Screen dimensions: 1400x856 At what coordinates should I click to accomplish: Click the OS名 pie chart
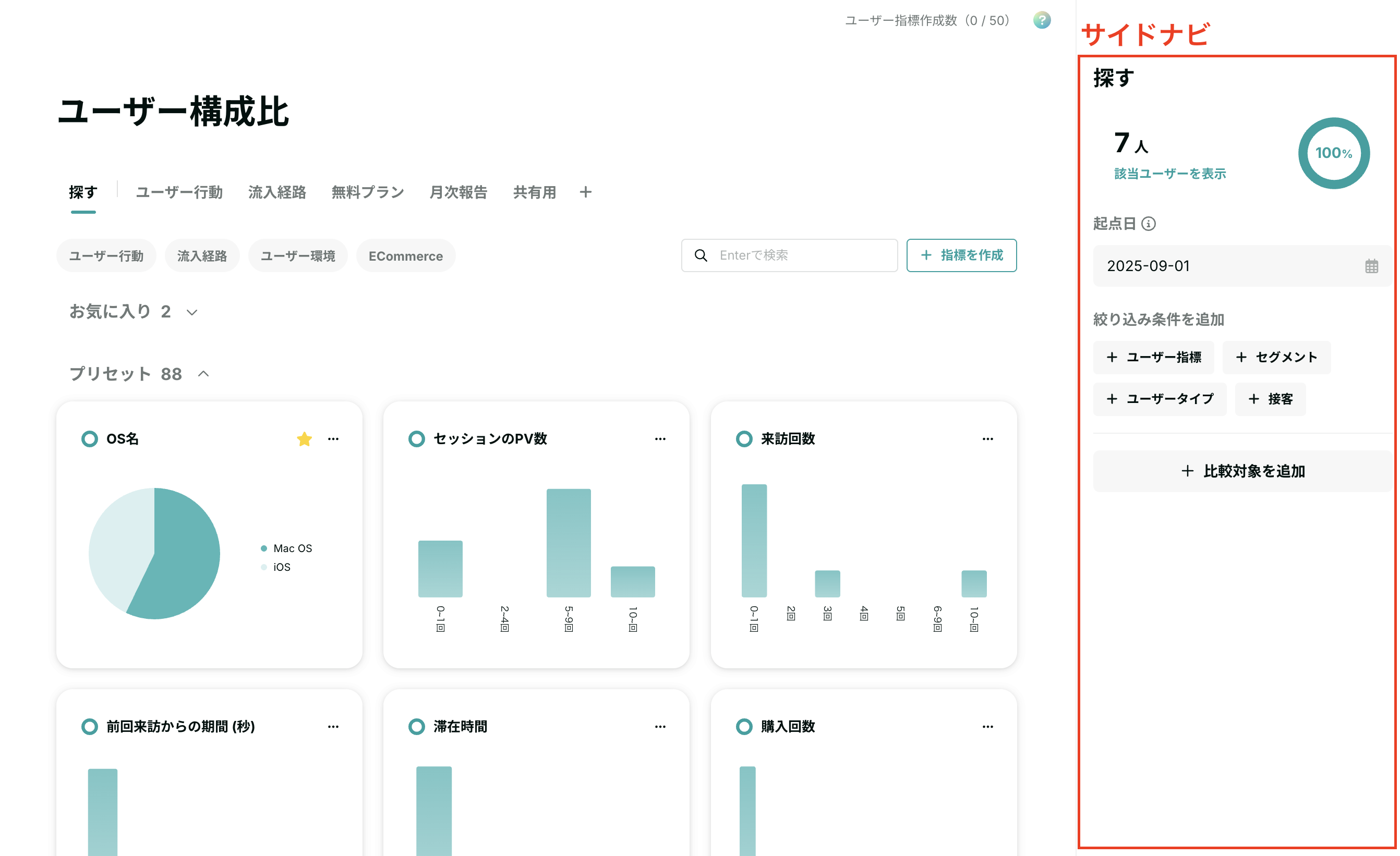coord(154,553)
